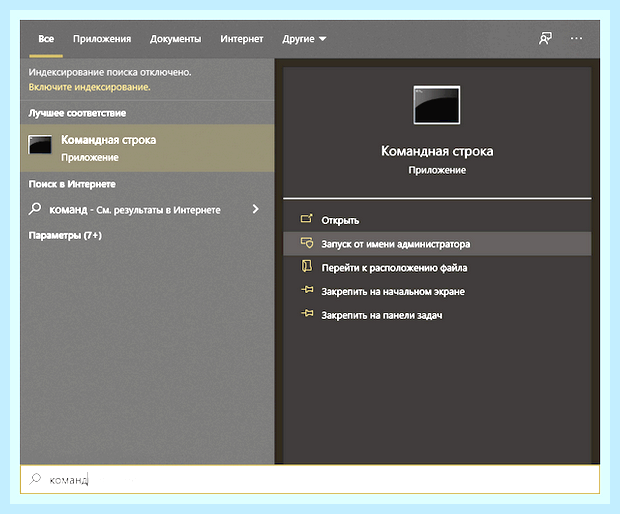Click the Поиск в Интернете heading
The width and height of the screenshot is (620, 514).
pos(72,184)
